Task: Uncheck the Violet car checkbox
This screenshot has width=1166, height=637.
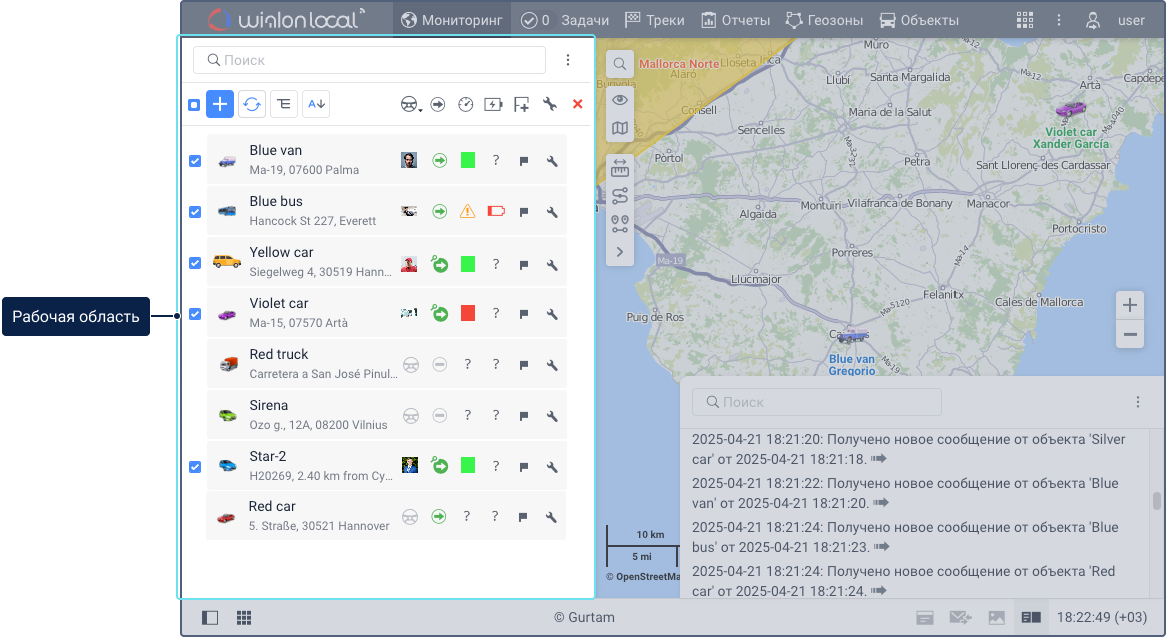Action: pos(195,314)
